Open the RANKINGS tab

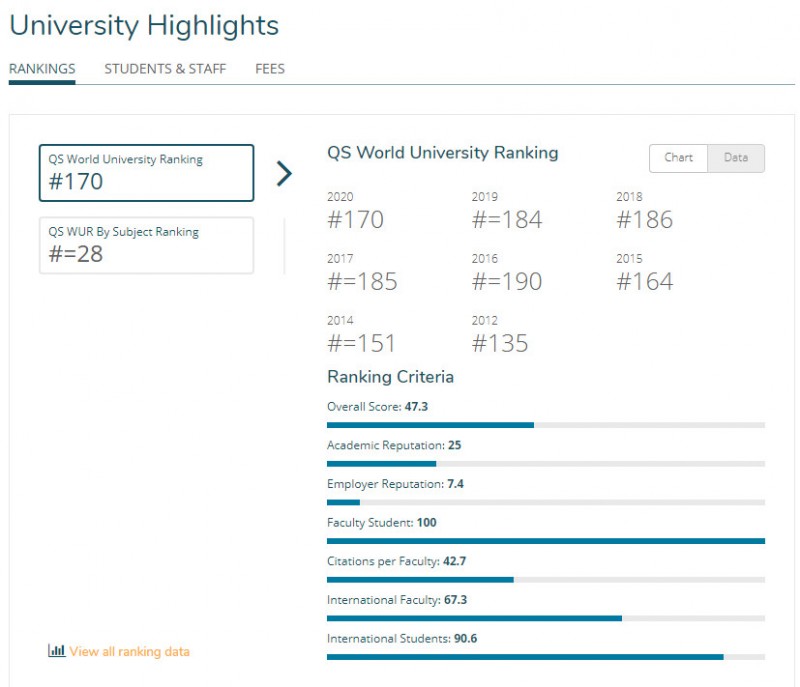tap(42, 69)
